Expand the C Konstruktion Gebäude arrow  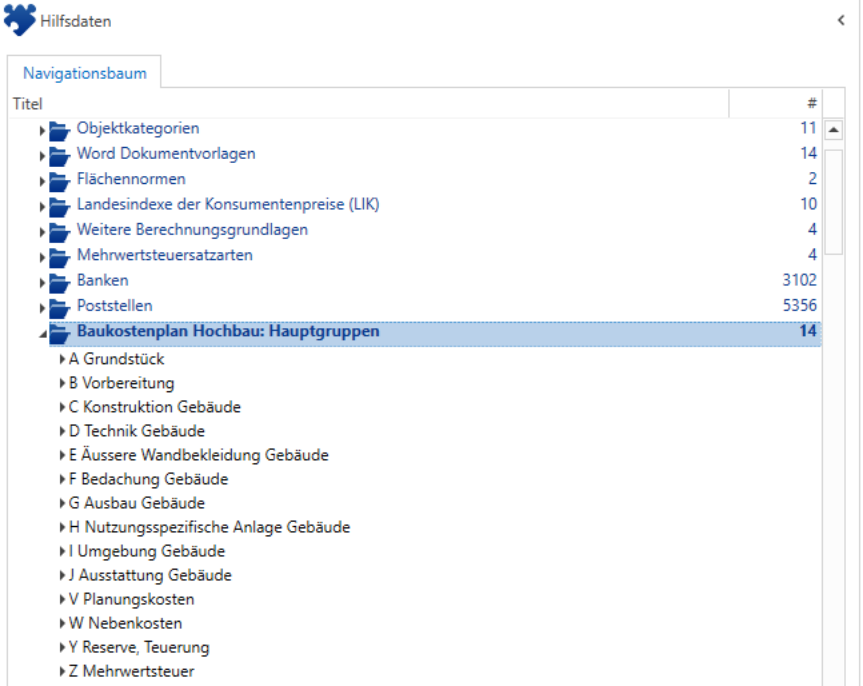click(x=62, y=407)
